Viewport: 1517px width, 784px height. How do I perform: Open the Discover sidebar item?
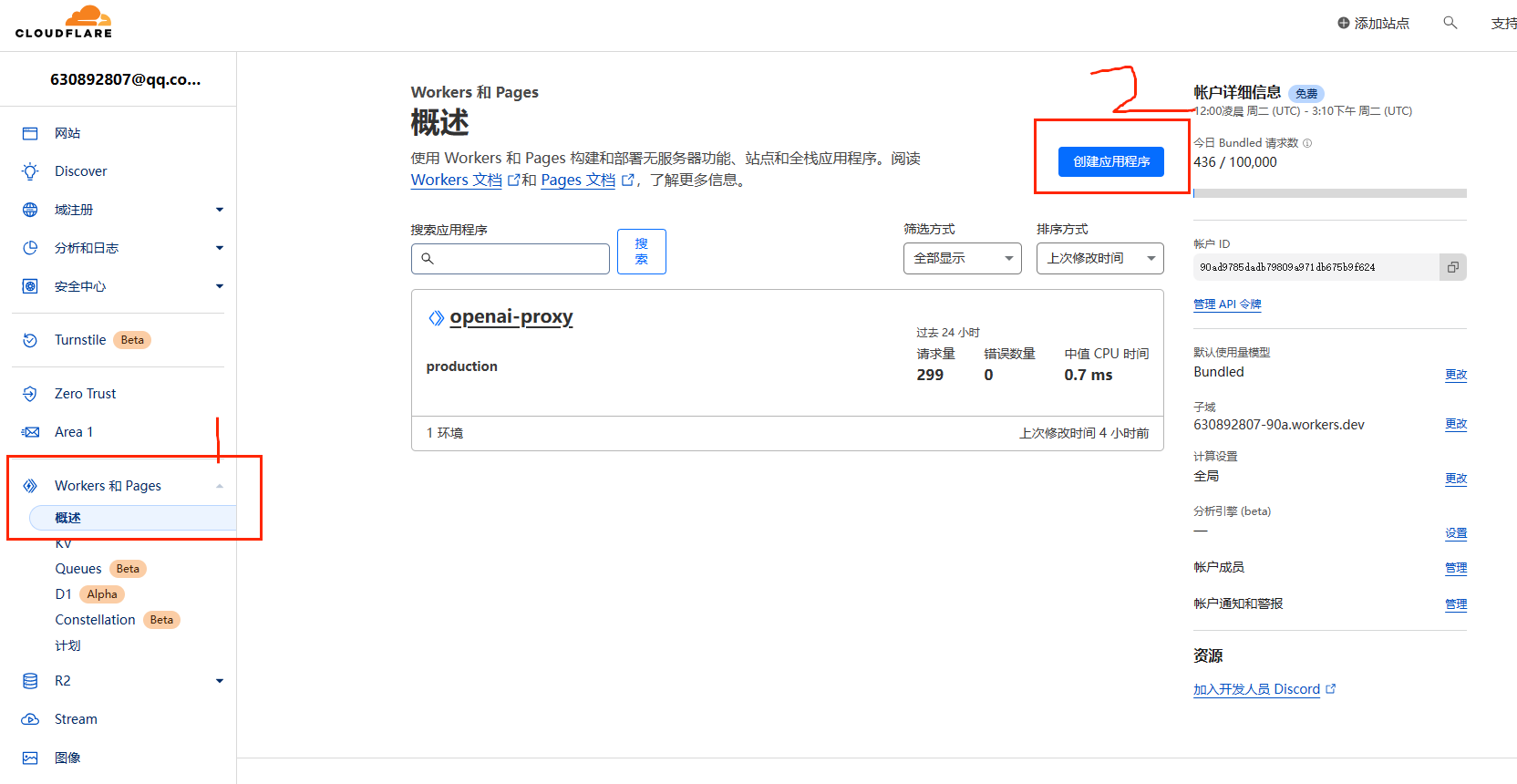(x=81, y=171)
